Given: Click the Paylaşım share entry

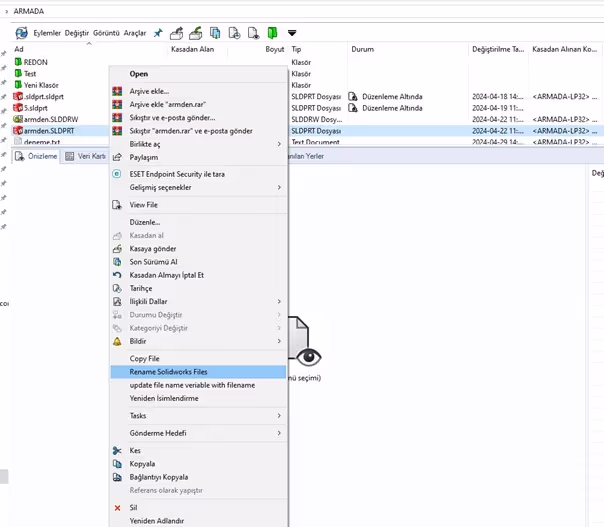Looking at the screenshot, I should (199, 157).
